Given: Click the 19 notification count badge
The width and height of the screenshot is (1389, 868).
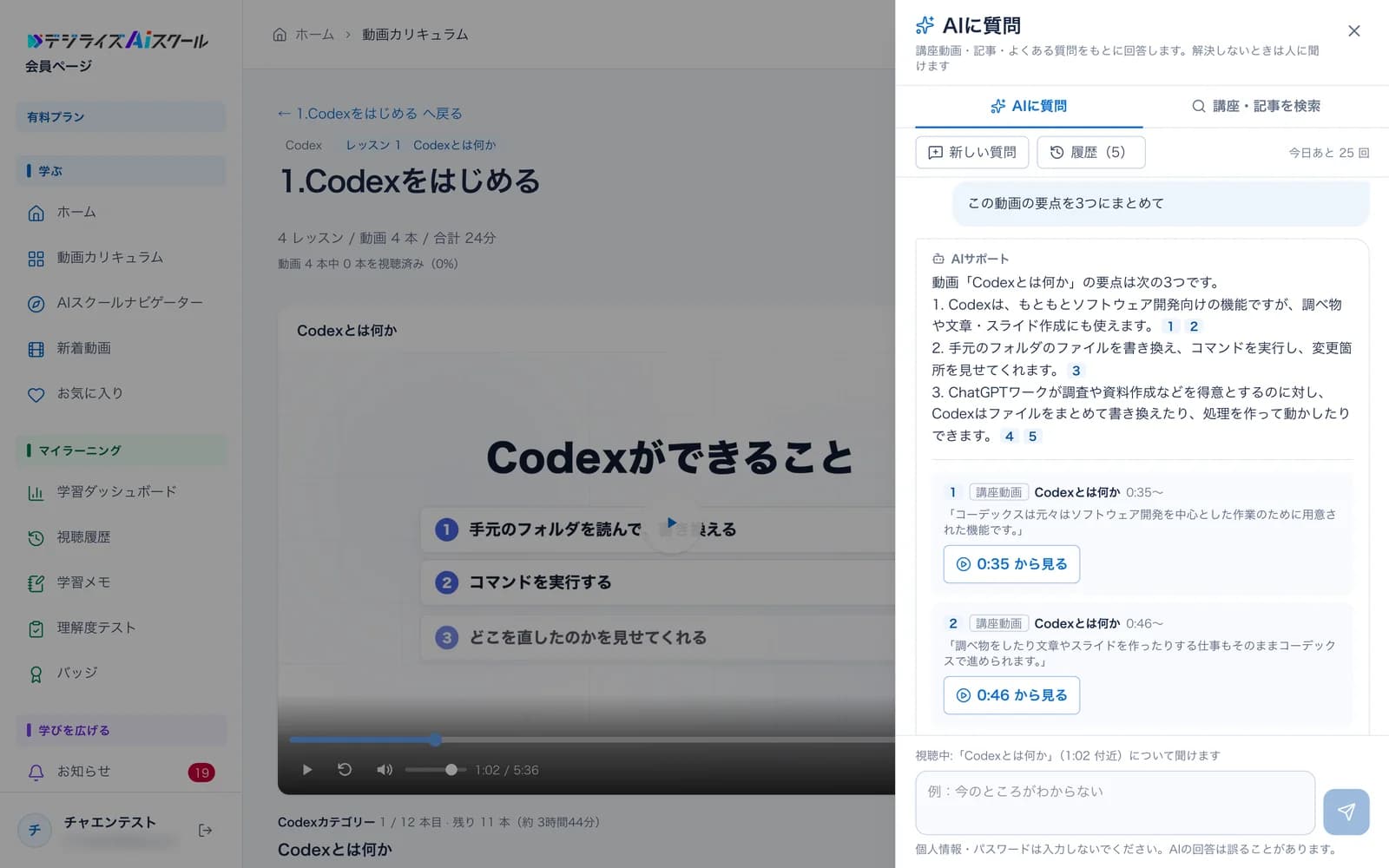Looking at the screenshot, I should [x=201, y=773].
